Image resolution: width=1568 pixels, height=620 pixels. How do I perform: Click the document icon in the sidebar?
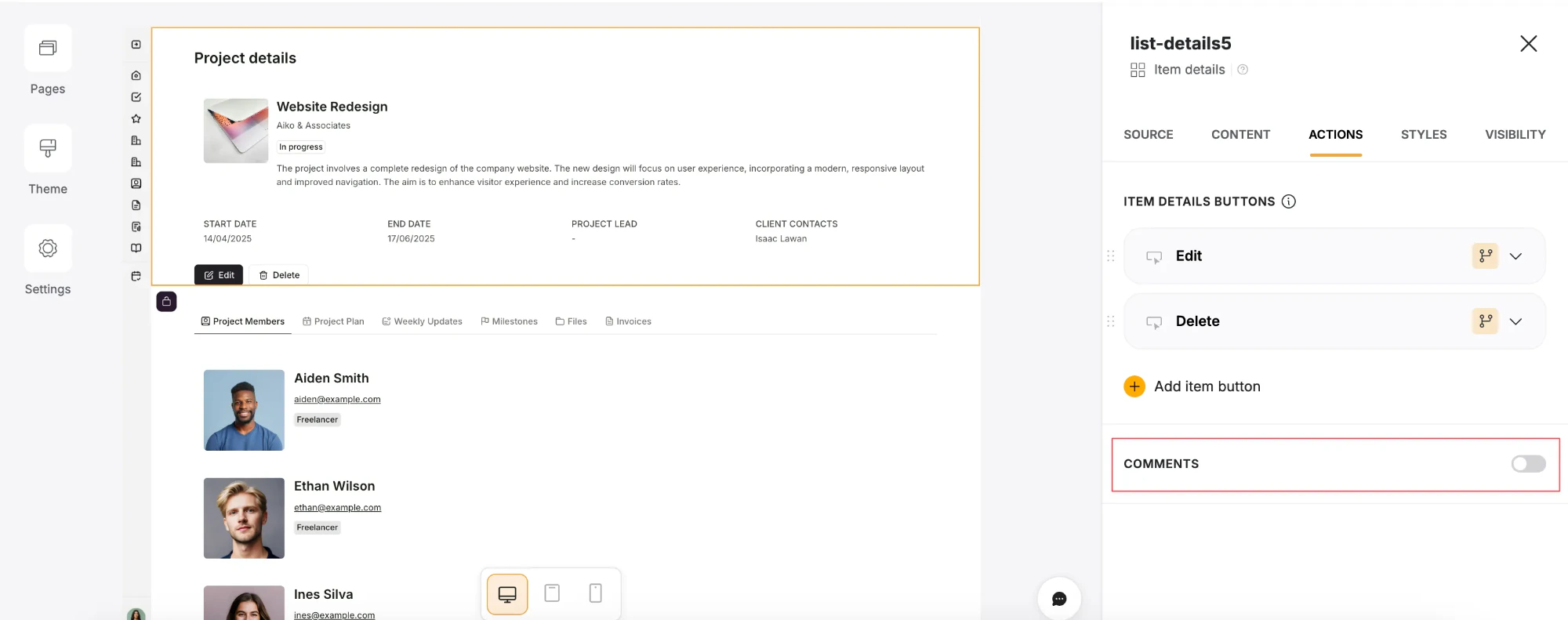136,205
